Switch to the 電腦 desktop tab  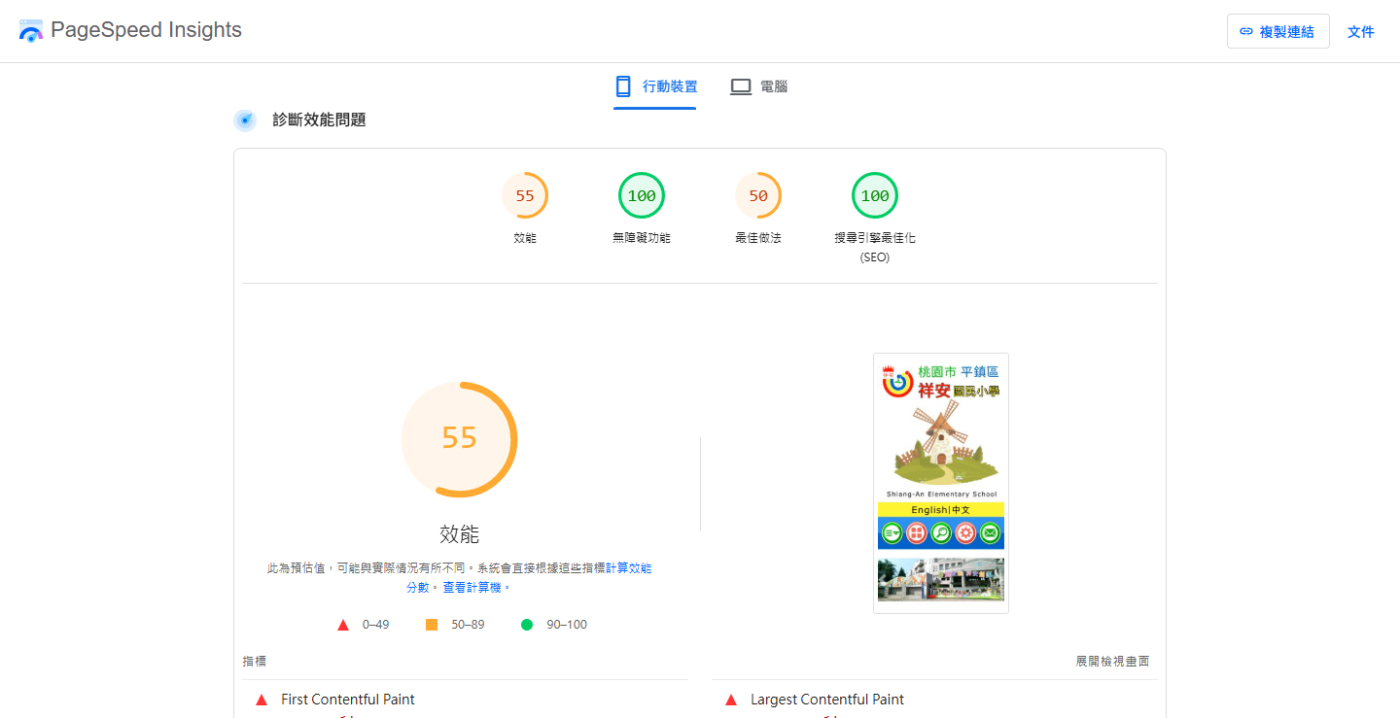759,87
